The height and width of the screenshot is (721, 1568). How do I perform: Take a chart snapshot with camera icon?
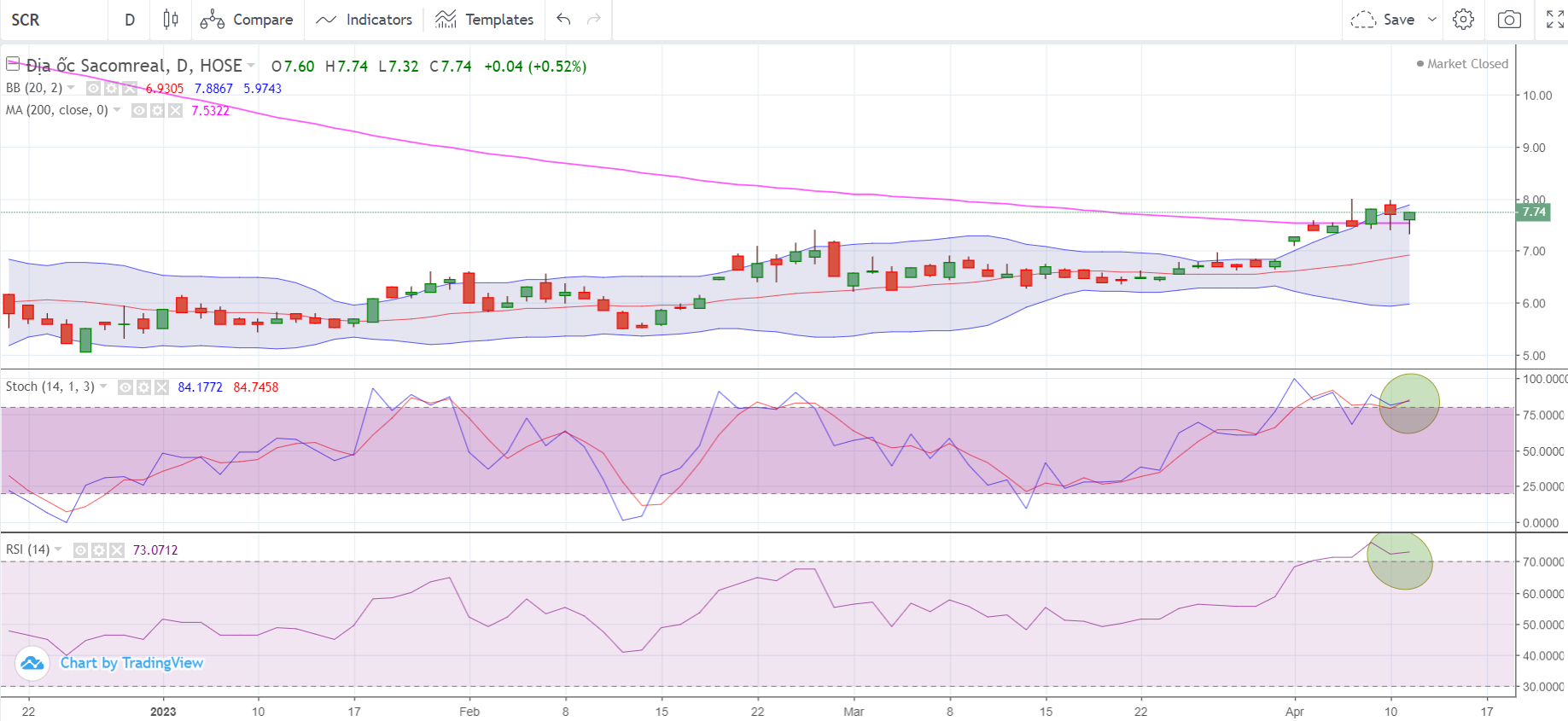1508,20
